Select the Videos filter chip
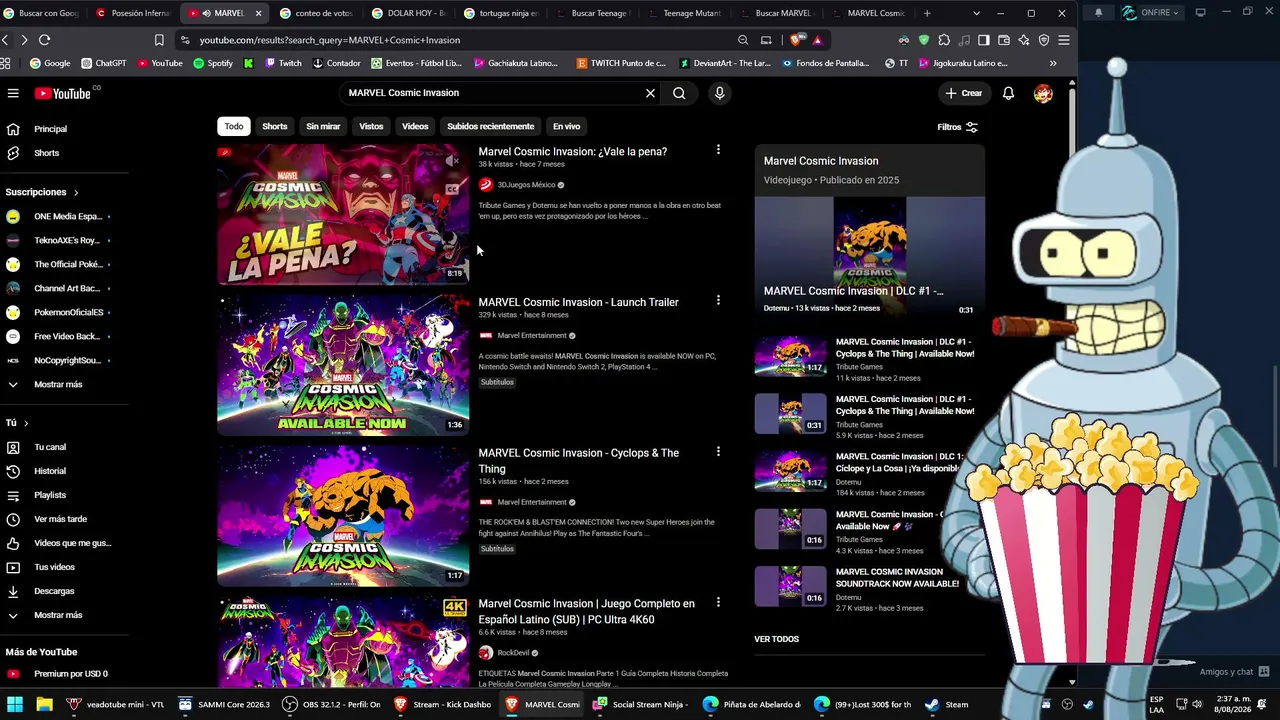The width and height of the screenshot is (1280, 720). pos(415,127)
